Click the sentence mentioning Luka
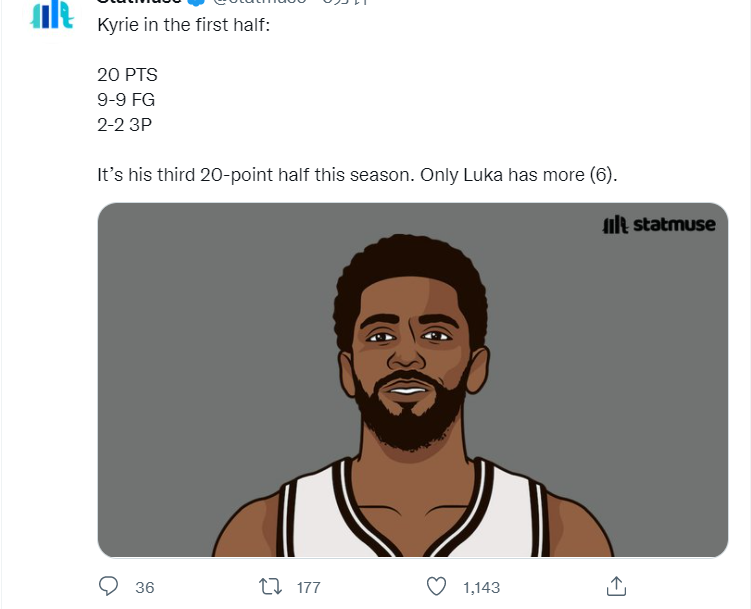Viewport: 751px width, 609px height. pos(357,175)
